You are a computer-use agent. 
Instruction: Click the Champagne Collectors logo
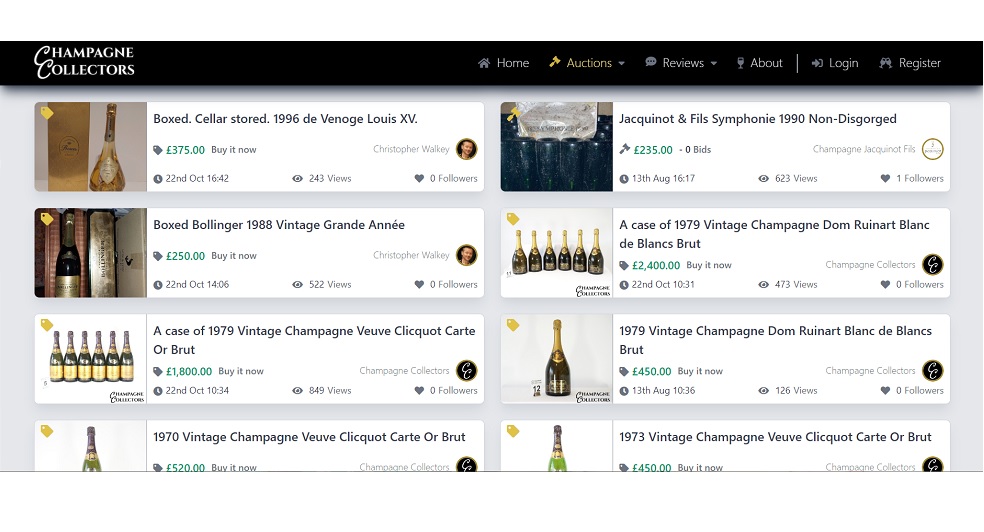click(84, 62)
